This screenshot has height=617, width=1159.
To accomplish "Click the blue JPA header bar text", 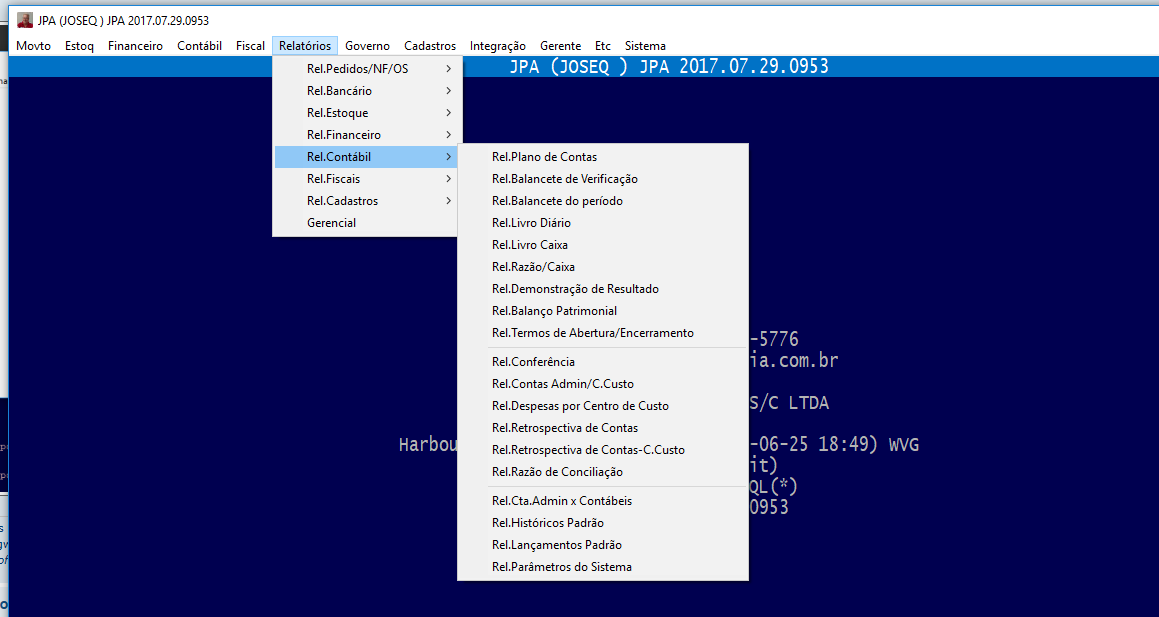I will click(x=669, y=67).
